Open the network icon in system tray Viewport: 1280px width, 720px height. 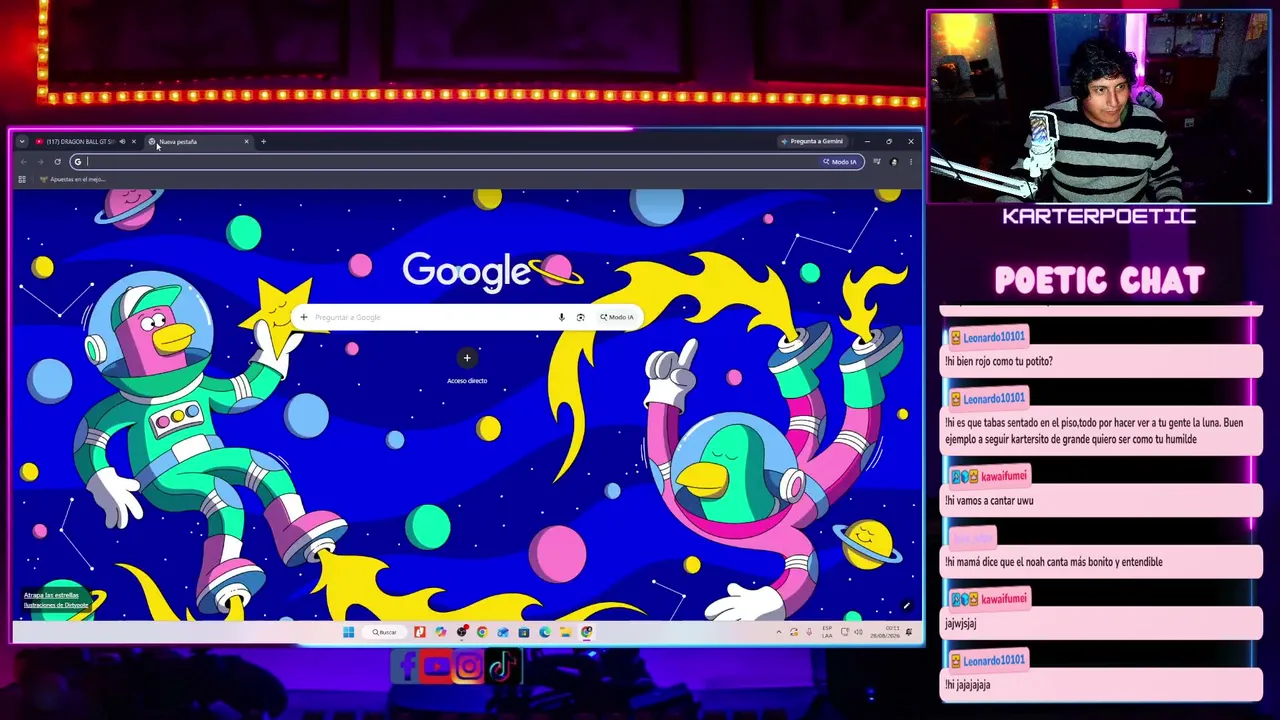[x=845, y=632]
